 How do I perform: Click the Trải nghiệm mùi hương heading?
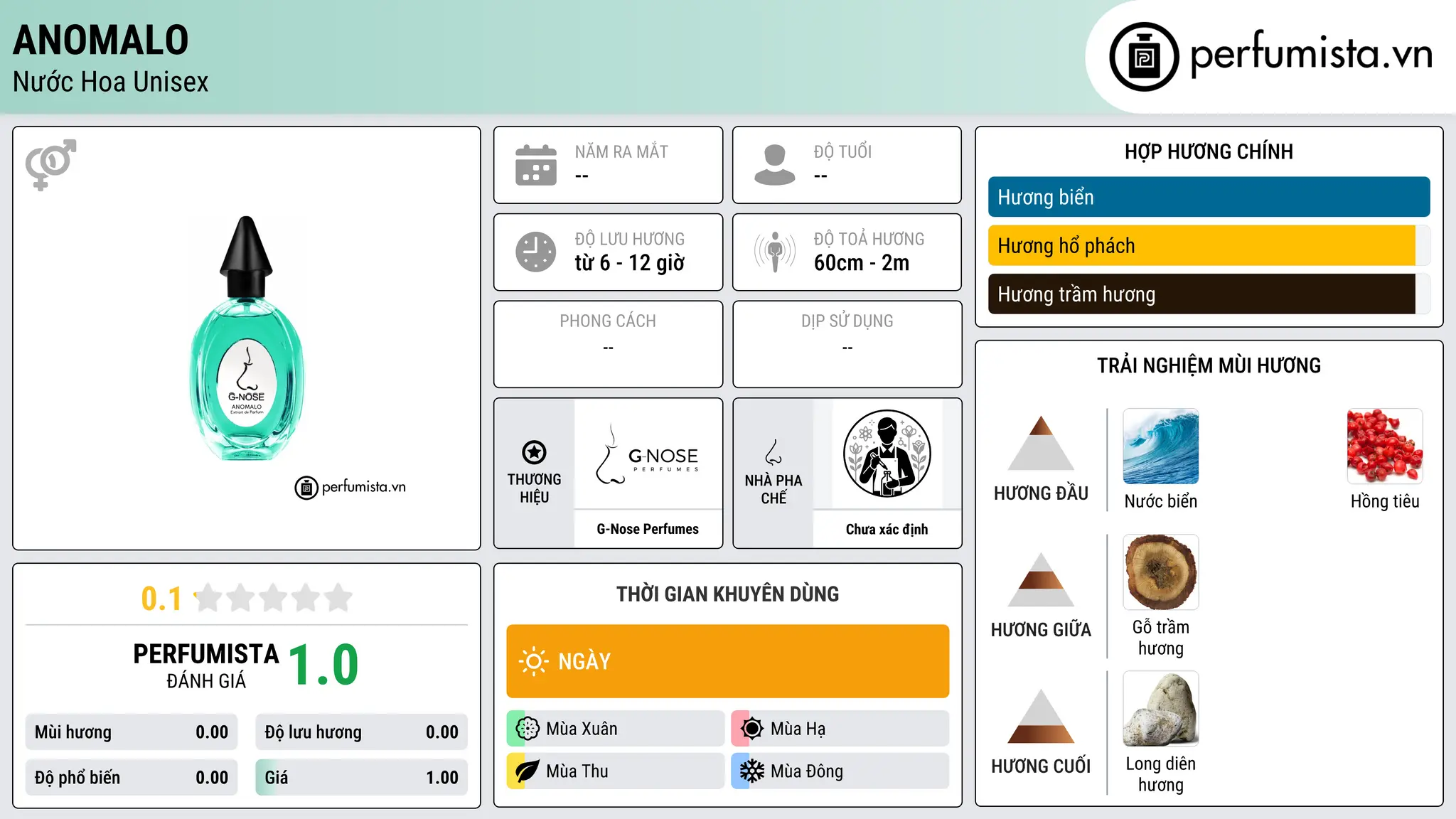pos(1209,365)
